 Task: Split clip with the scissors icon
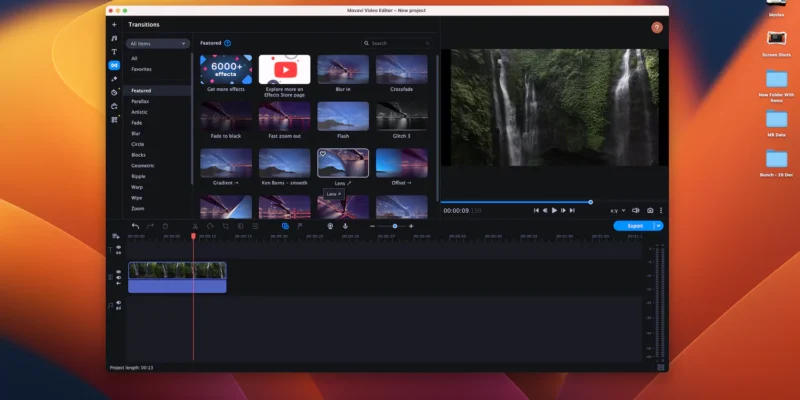point(195,226)
